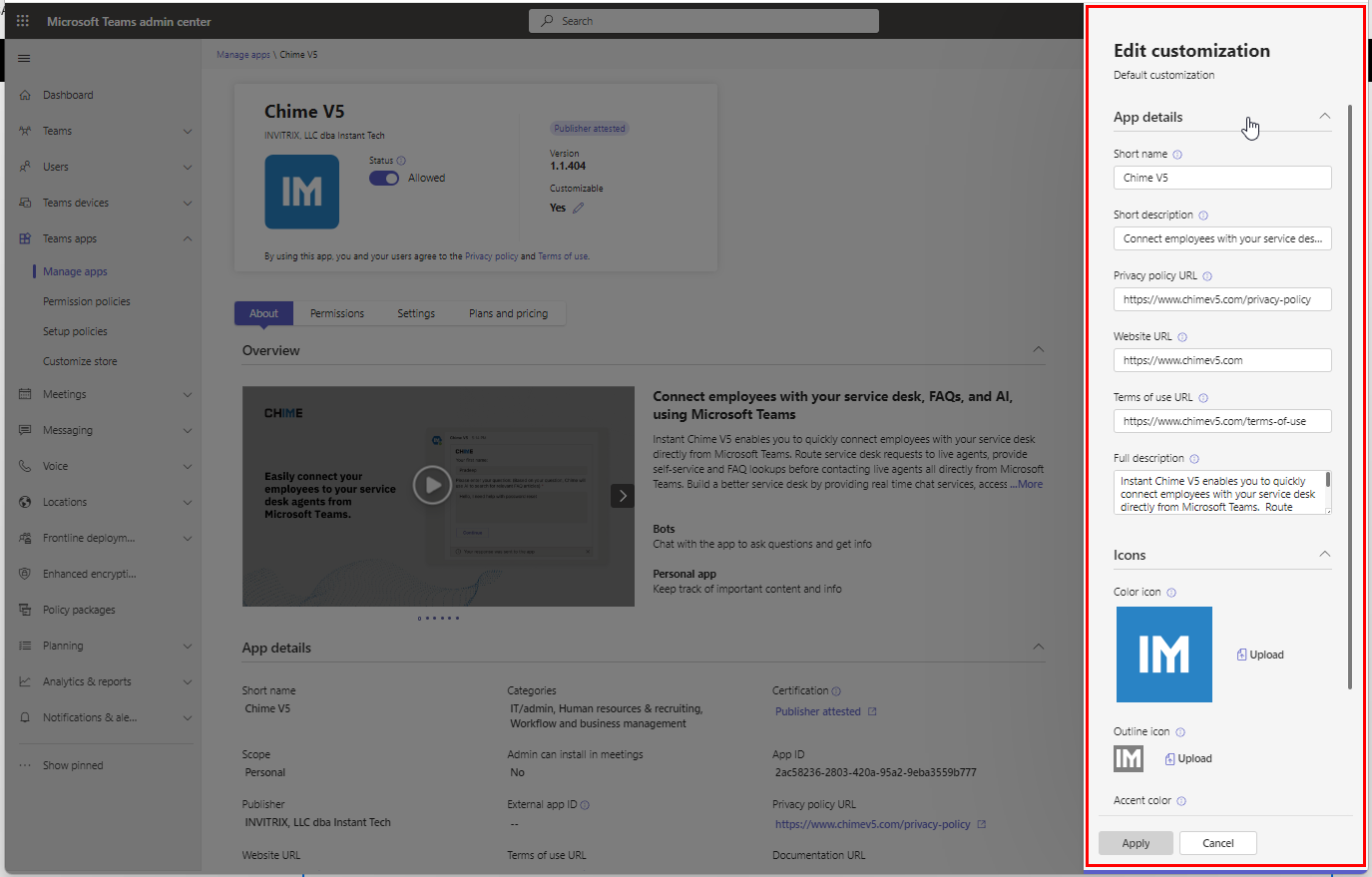Toggle the Allowed status switch

click(x=384, y=178)
